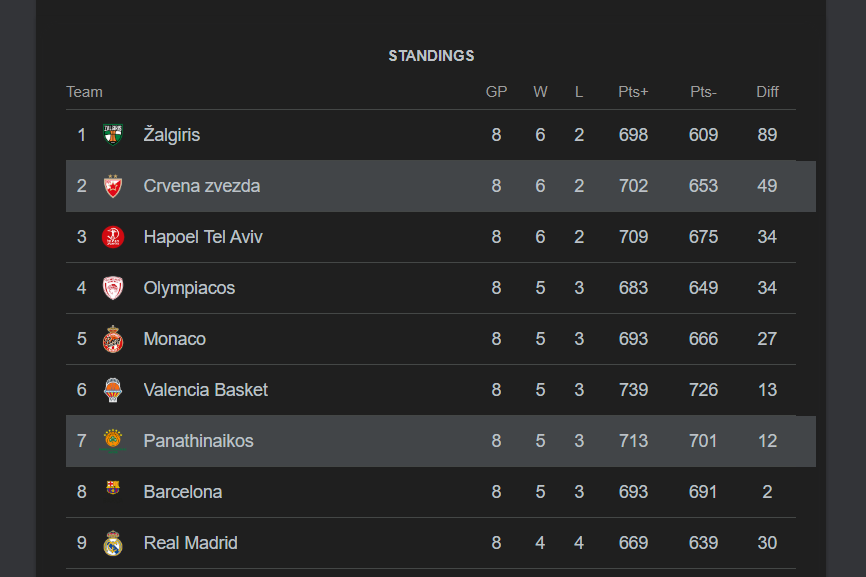Open the Crvena zvezda team name
866x577 pixels.
point(202,186)
